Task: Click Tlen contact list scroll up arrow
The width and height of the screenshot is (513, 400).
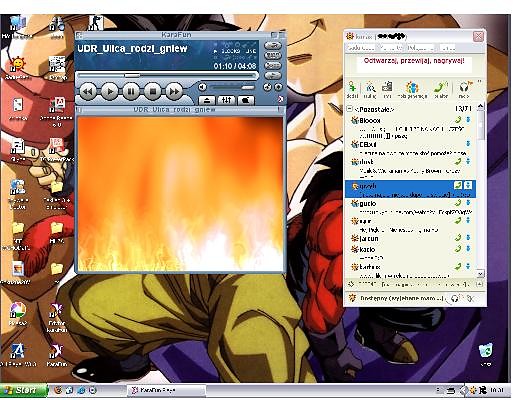Action: tap(480, 106)
